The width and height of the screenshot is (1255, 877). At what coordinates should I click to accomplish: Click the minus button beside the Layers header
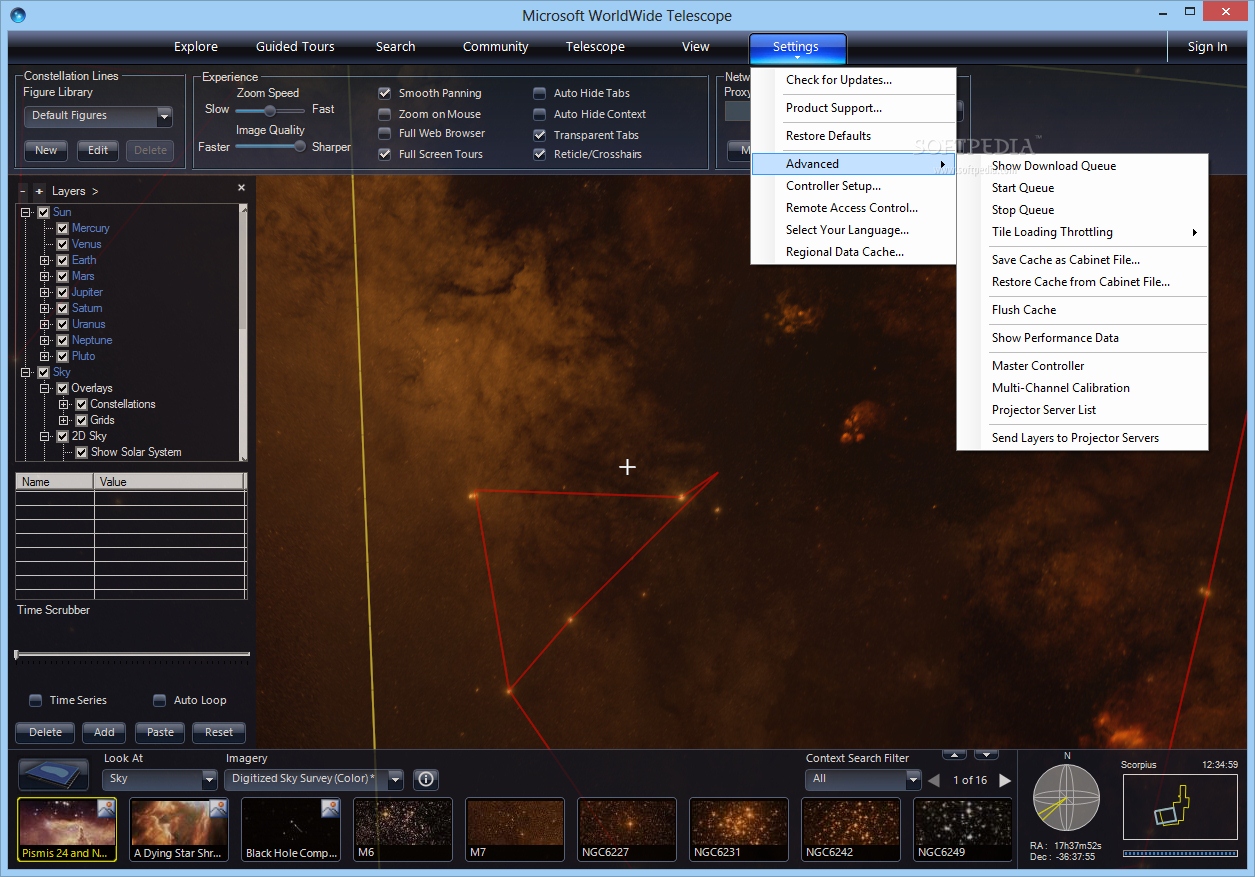pyautogui.click(x=23, y=191)
